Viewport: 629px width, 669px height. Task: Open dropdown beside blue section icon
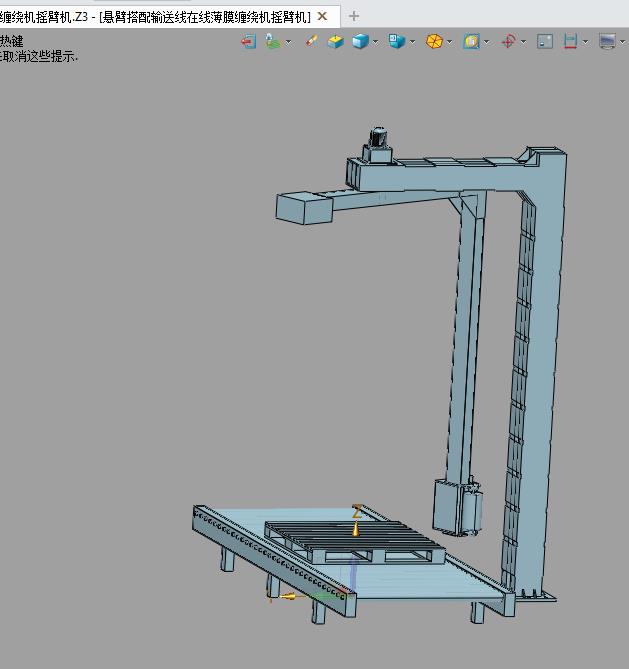pos(585,42)
